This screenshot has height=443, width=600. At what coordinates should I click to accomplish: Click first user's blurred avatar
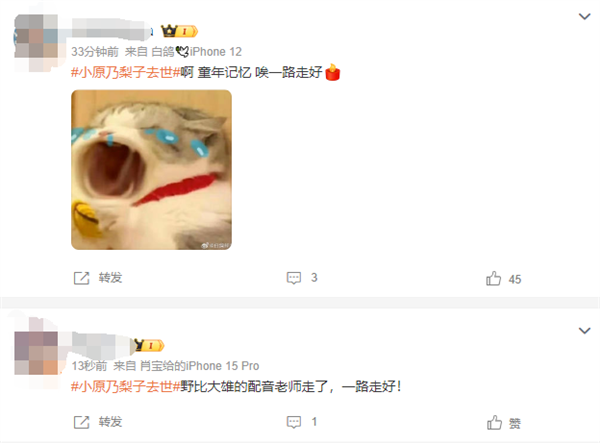click(x=36, y=41)
